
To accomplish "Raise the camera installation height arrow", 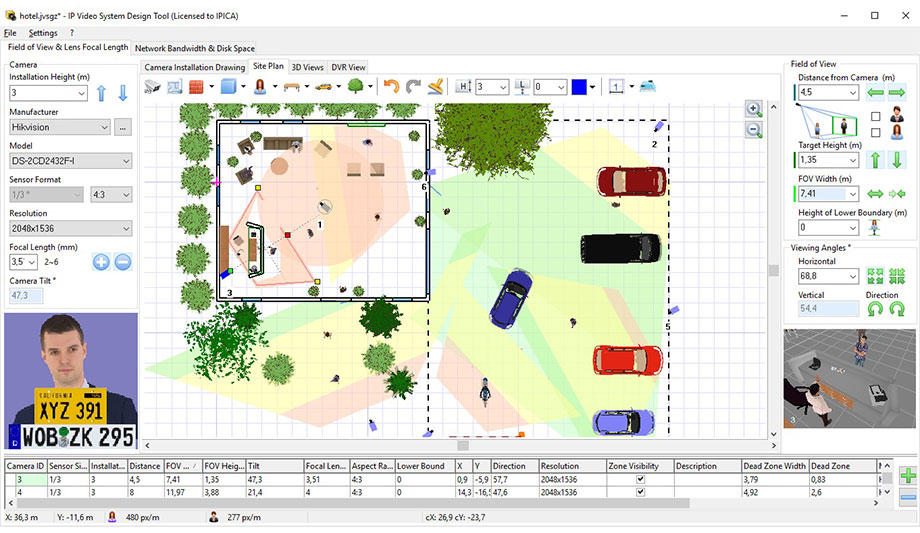I will tap(101, 93).
